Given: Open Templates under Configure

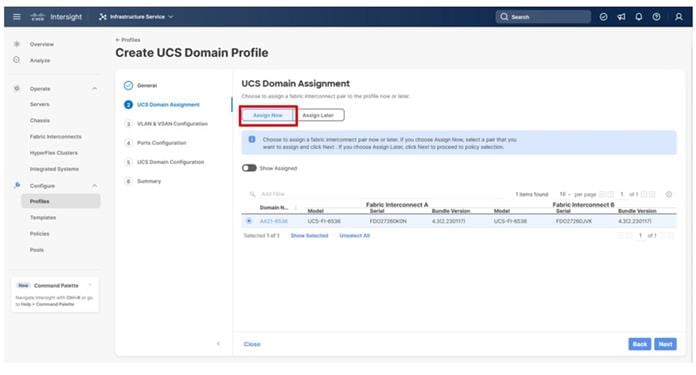Looking at the screenshot, I should tap(43, 217).
